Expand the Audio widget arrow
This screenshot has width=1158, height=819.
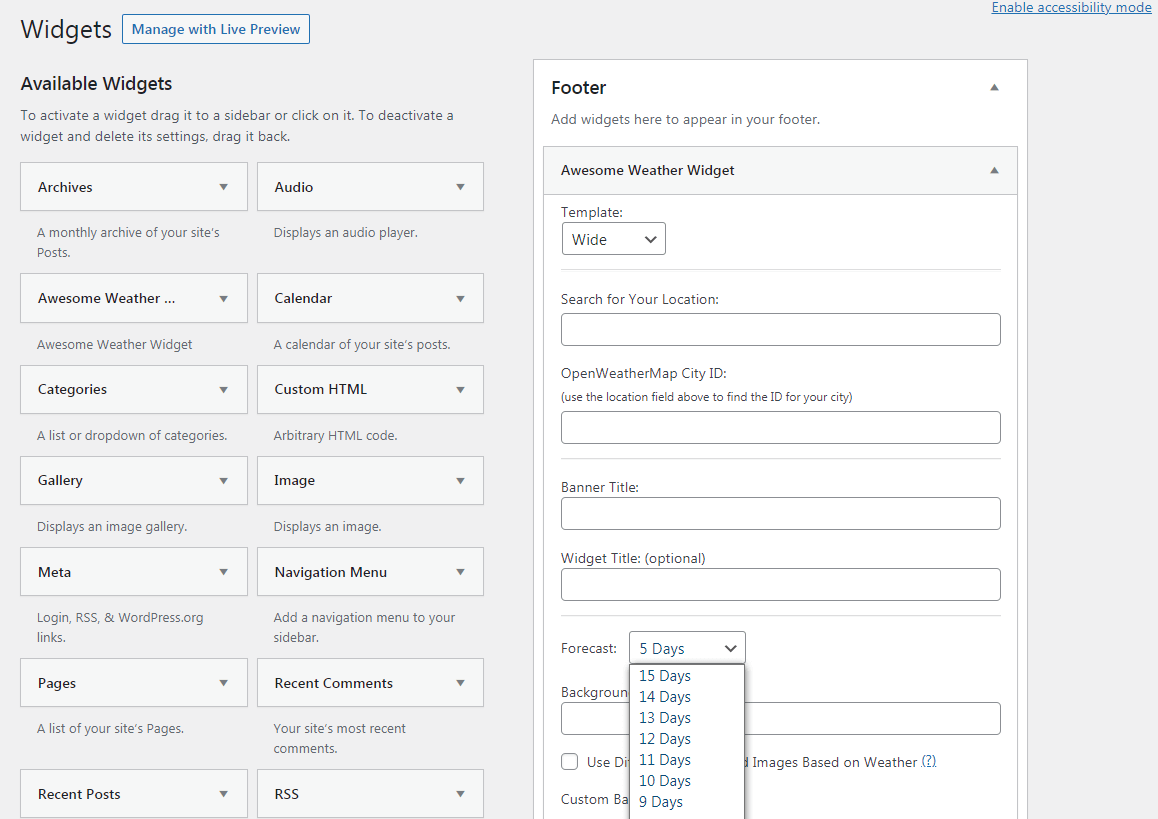coord(460,187)
